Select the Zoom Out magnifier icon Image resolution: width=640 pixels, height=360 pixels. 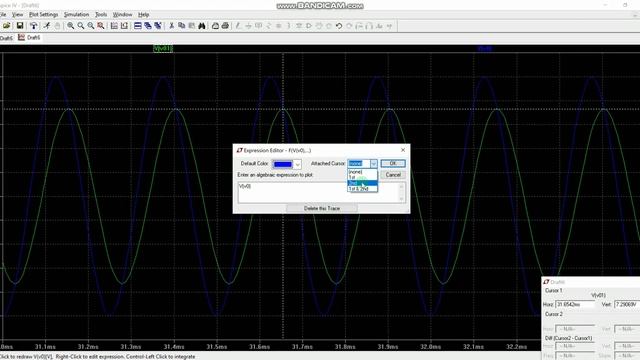coord(91,26)
